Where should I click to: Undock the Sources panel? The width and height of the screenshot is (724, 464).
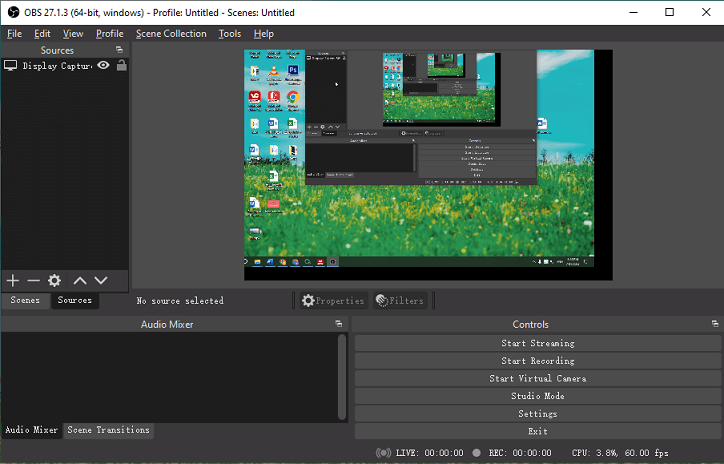click(x=120, y=49)
